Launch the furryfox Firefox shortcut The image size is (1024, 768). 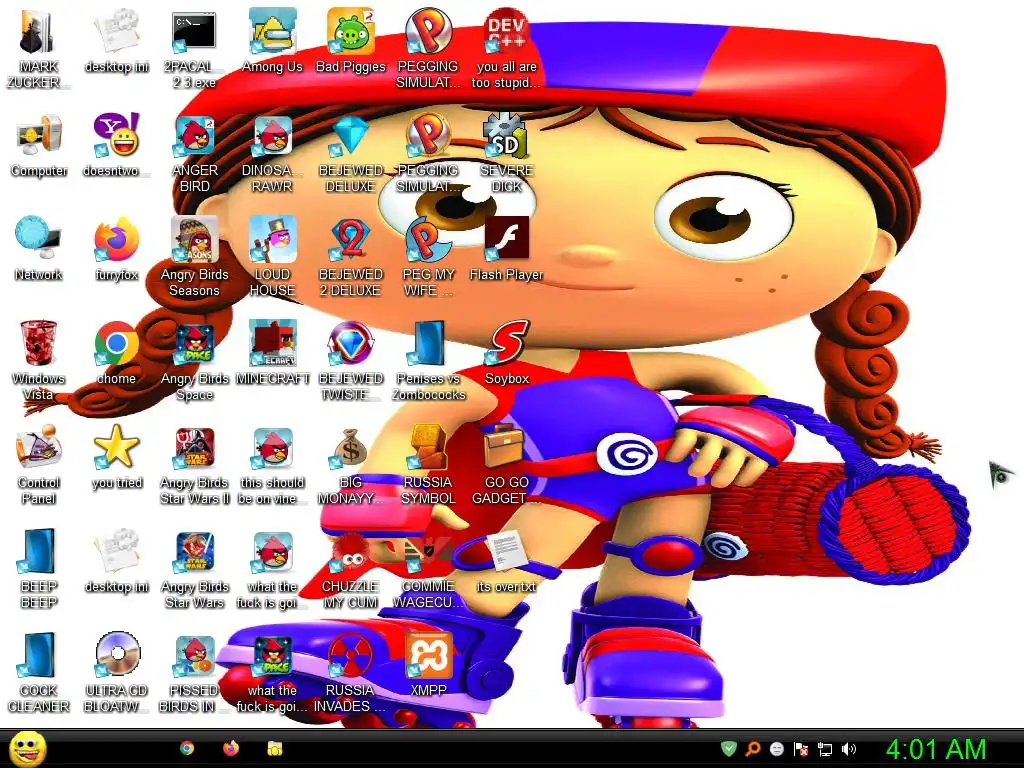[116, 249]
